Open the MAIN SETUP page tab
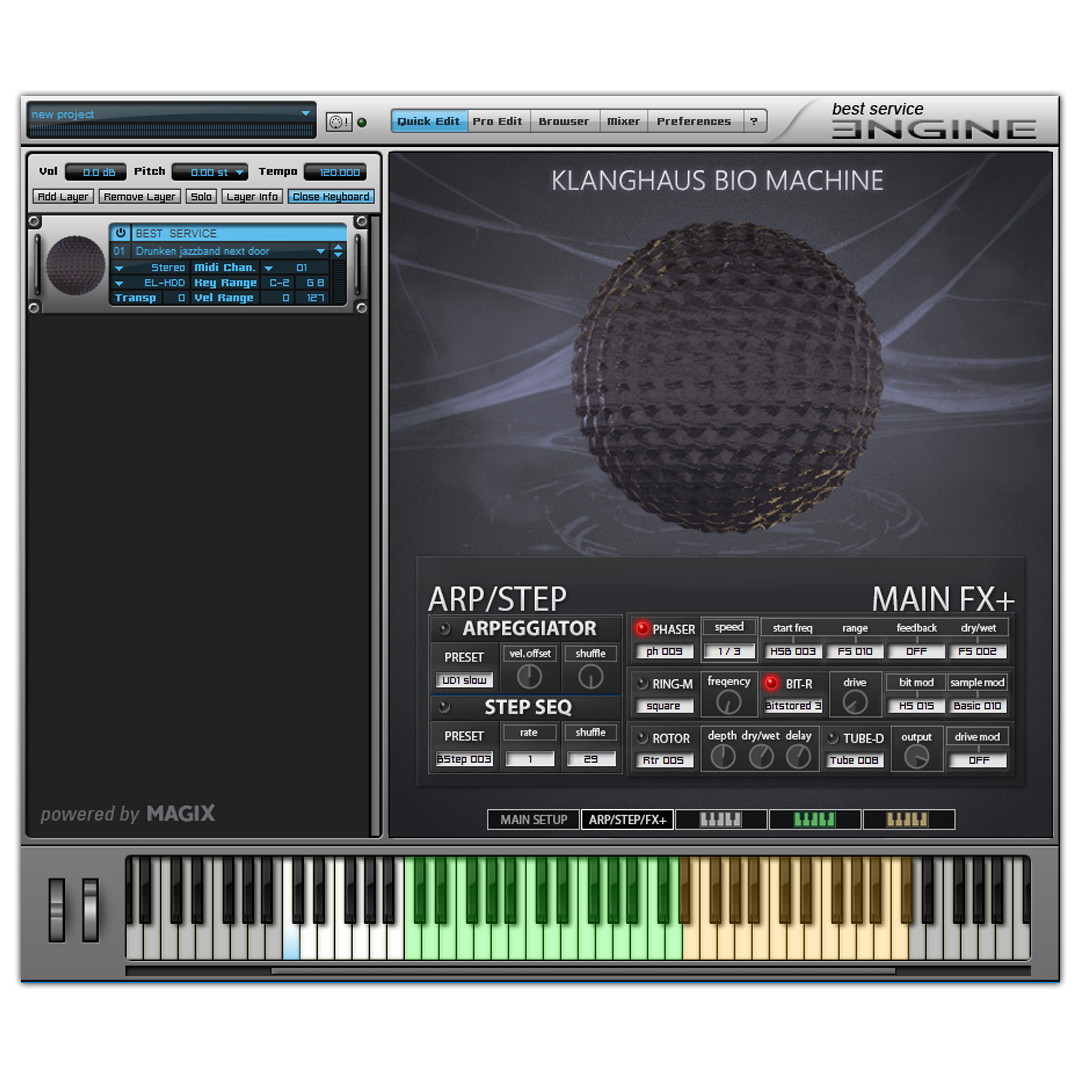Screen dimensions: 1080x1080 [x=533, y=820]
